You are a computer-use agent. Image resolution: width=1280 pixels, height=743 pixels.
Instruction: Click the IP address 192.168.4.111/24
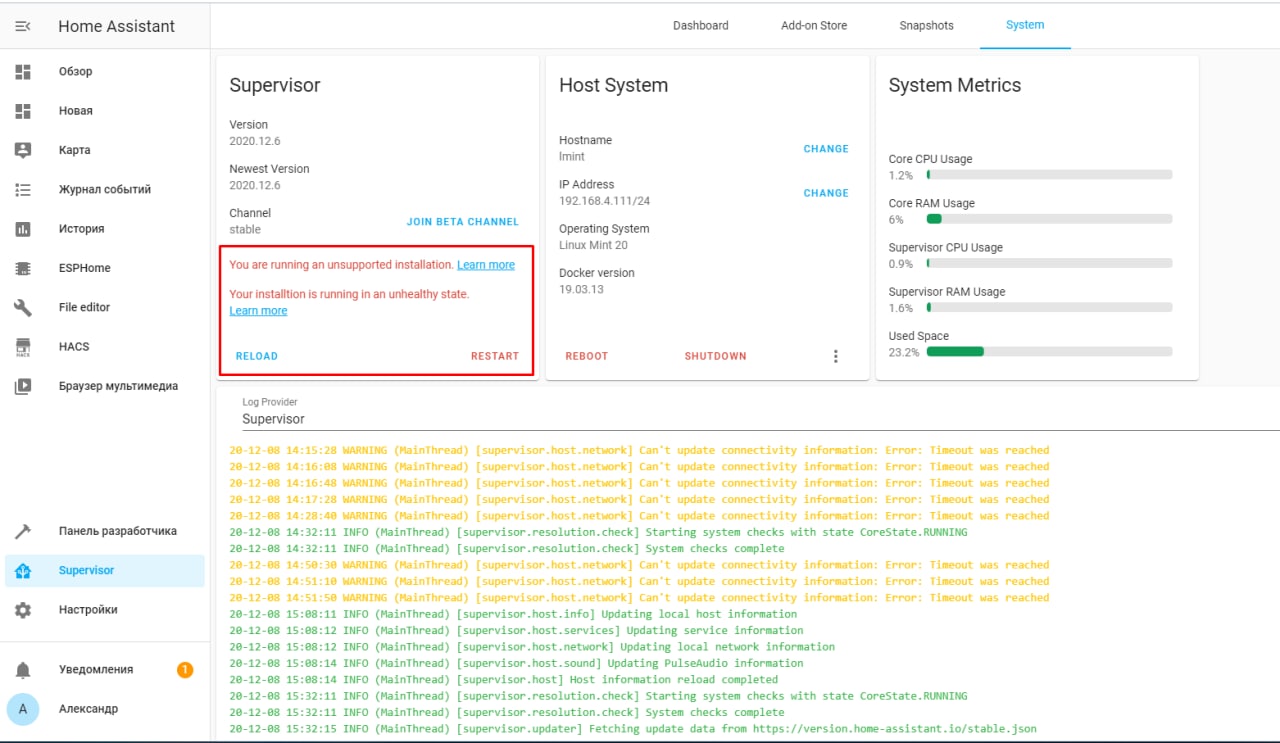point(605,201)
